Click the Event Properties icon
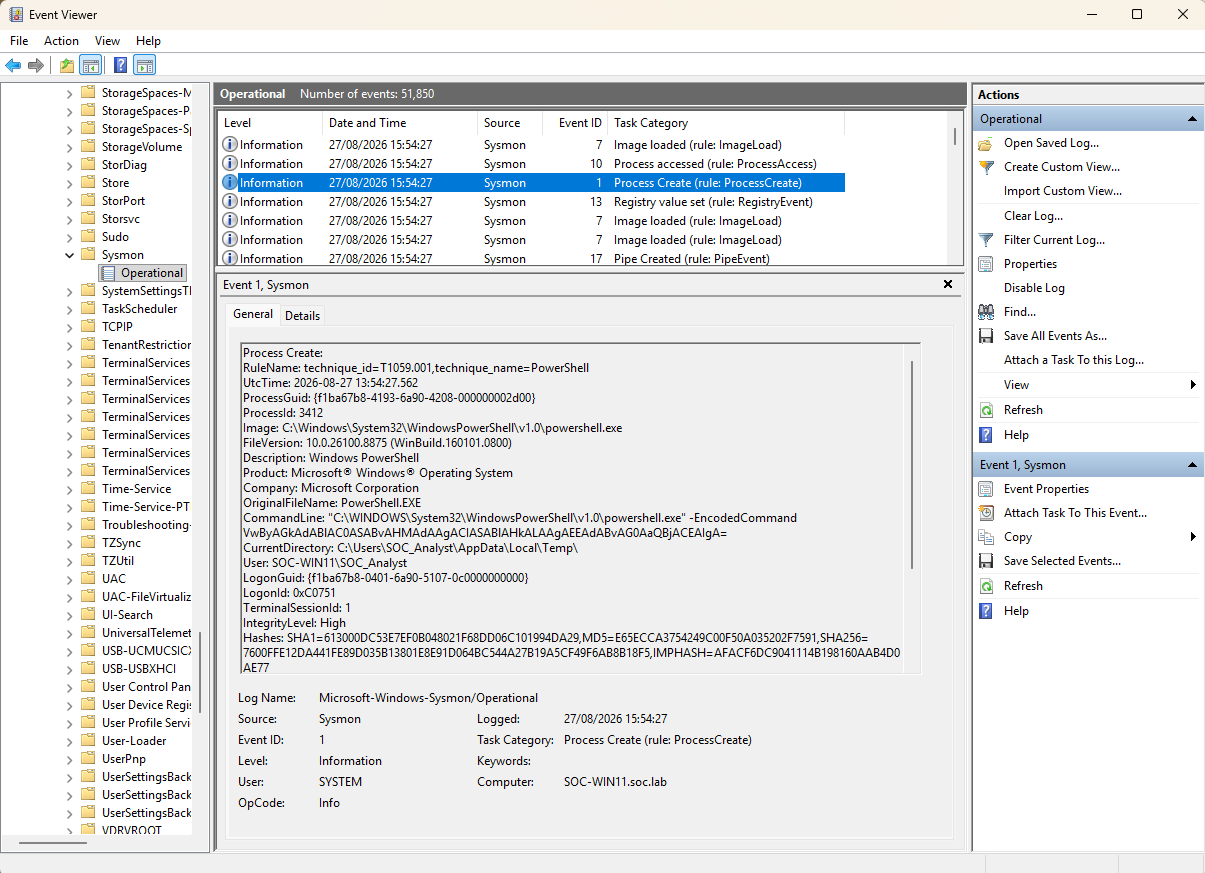The height and width of the screenshot is (873, 1205). (x=986, y=489)
